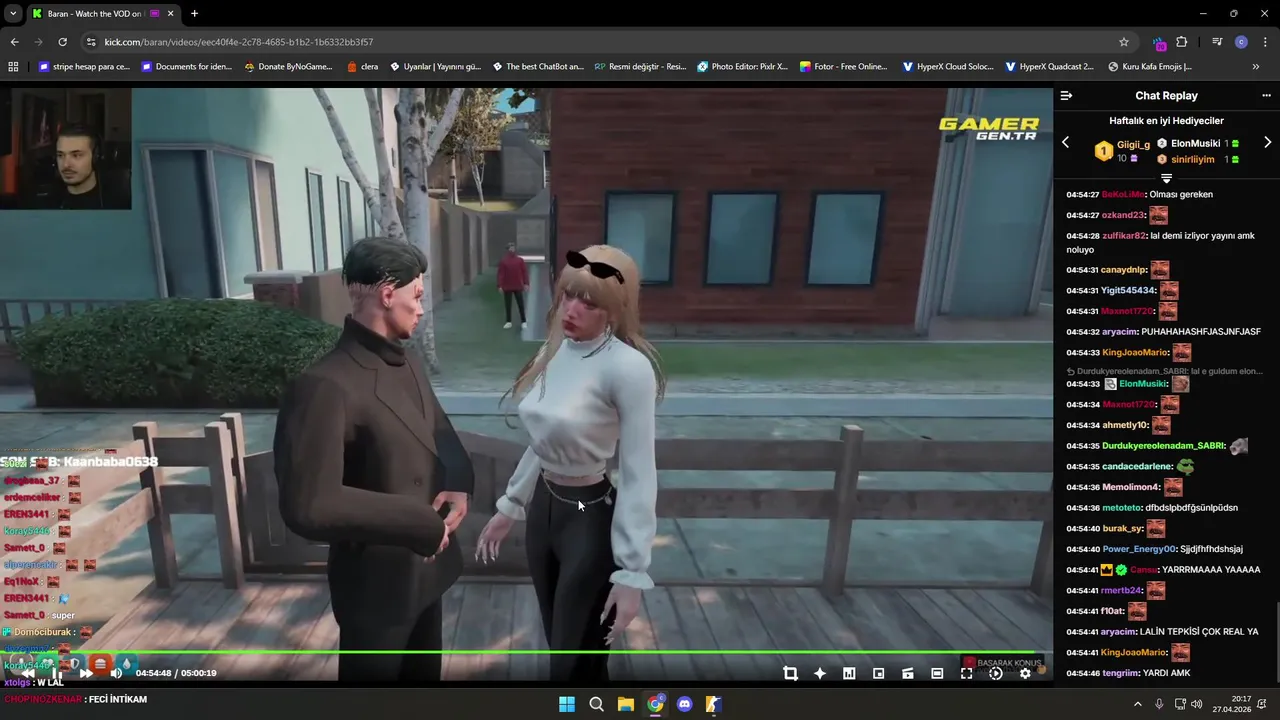Seek on the green video progress bar
1280x720 pixels.
[x=526, y=653]
